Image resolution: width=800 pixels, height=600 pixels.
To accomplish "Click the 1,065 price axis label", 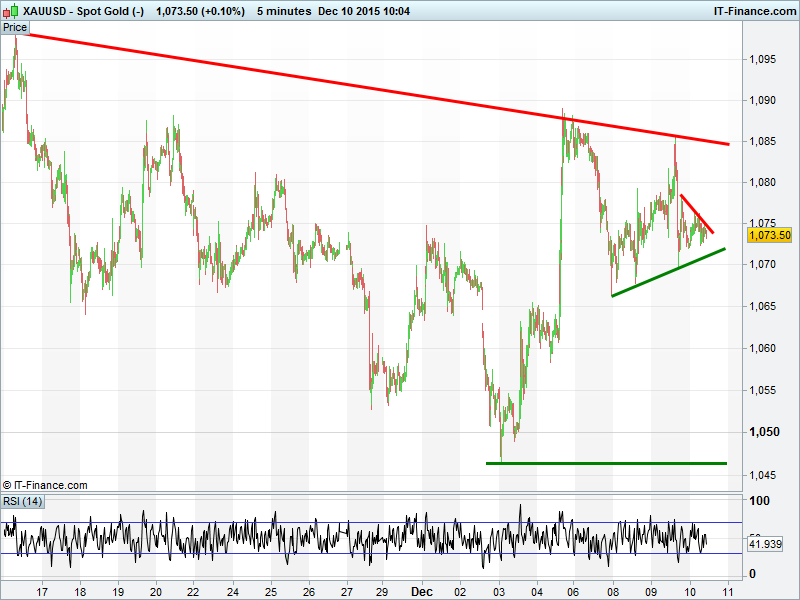I will click(x=762, y=306).
